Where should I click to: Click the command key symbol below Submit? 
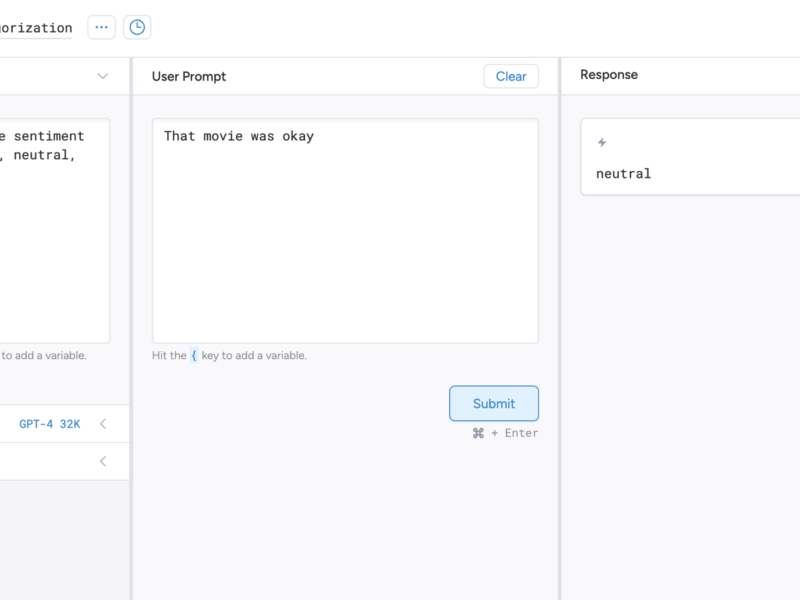click(478, 433)
